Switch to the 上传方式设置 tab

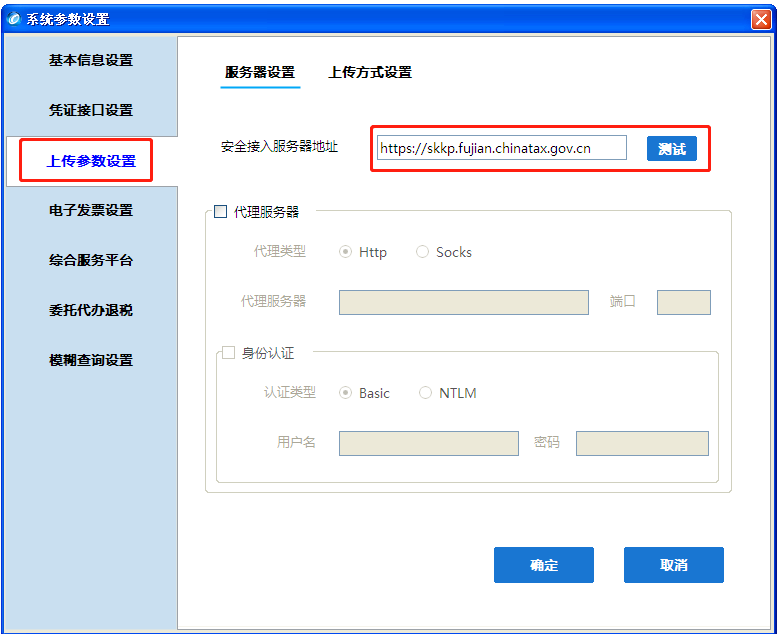[x=370, y=72]
